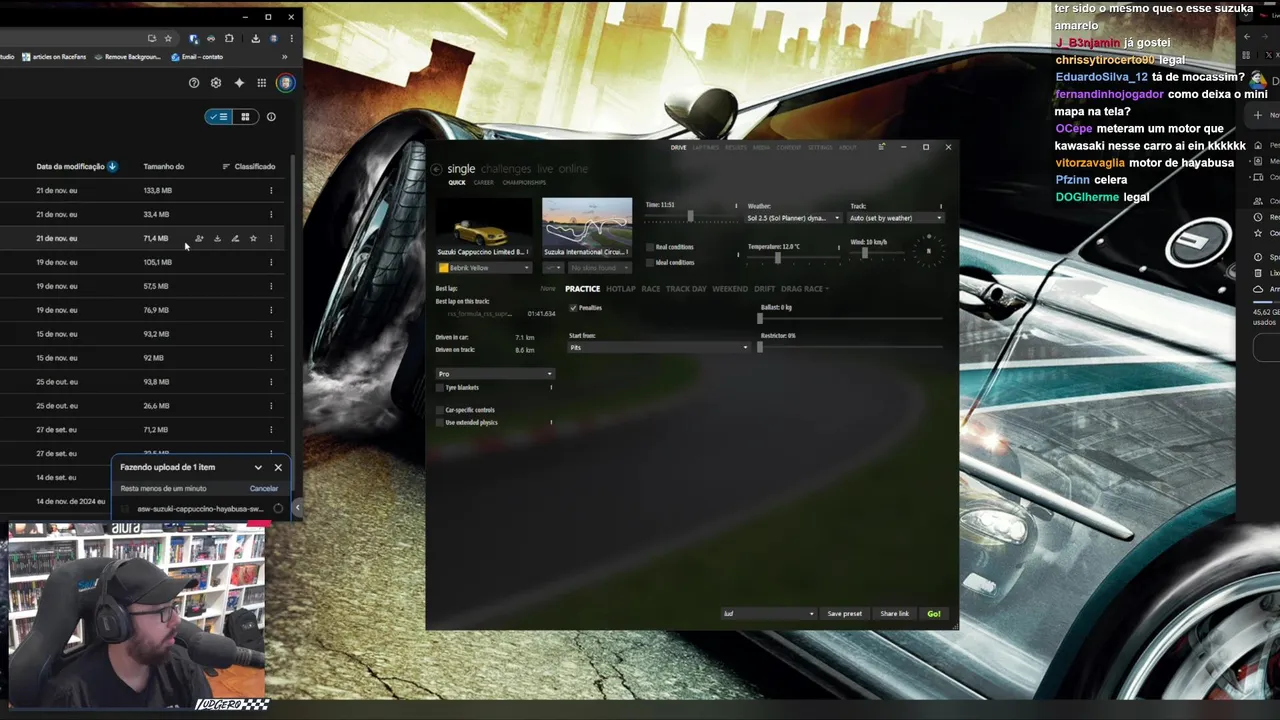Switch to Track Day mode tab
Screen dimensions: 1280x720
(686, 289)
